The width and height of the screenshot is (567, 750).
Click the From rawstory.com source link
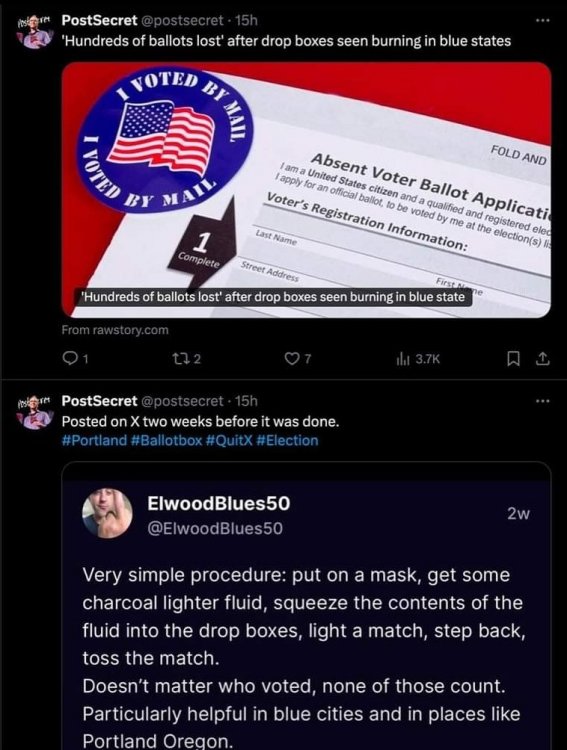(x=115, y=330)
